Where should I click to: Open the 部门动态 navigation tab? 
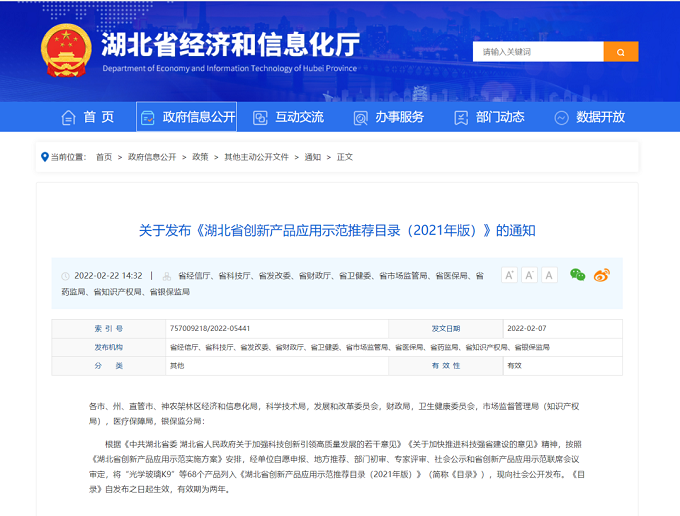[x=490, y=117]
